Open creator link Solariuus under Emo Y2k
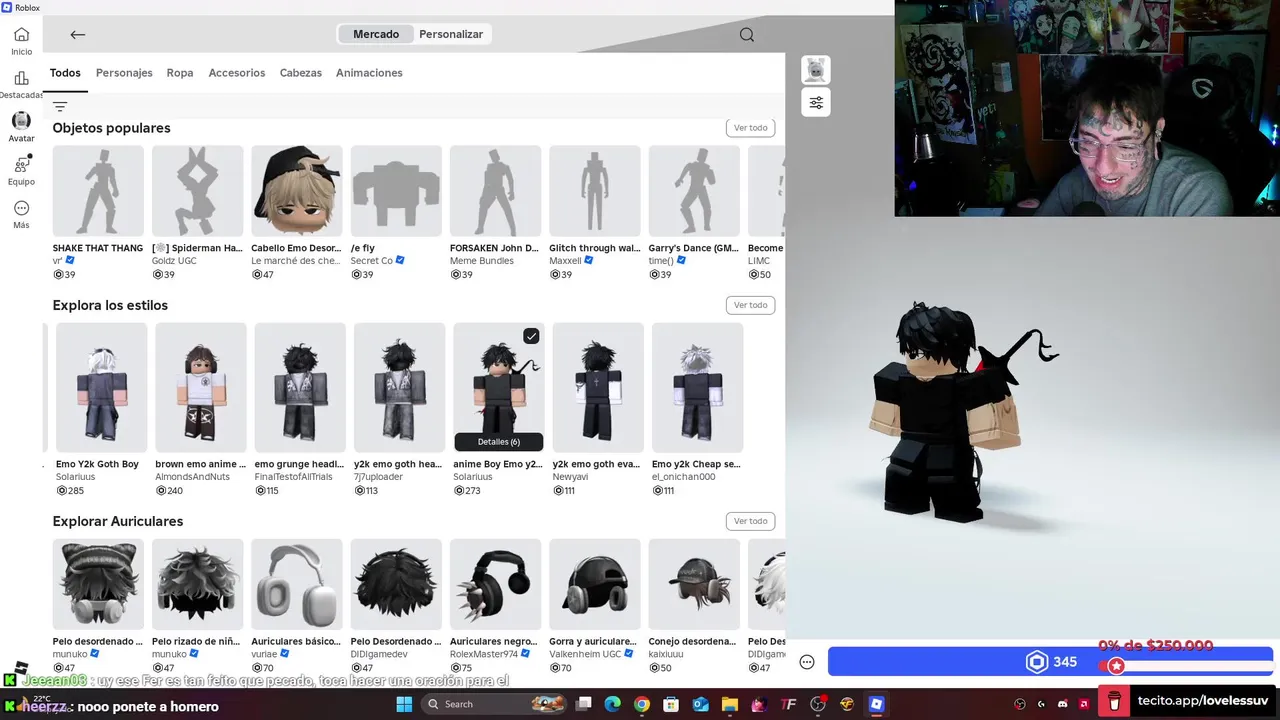1280x720 pixels. click(x=78, y=477)
